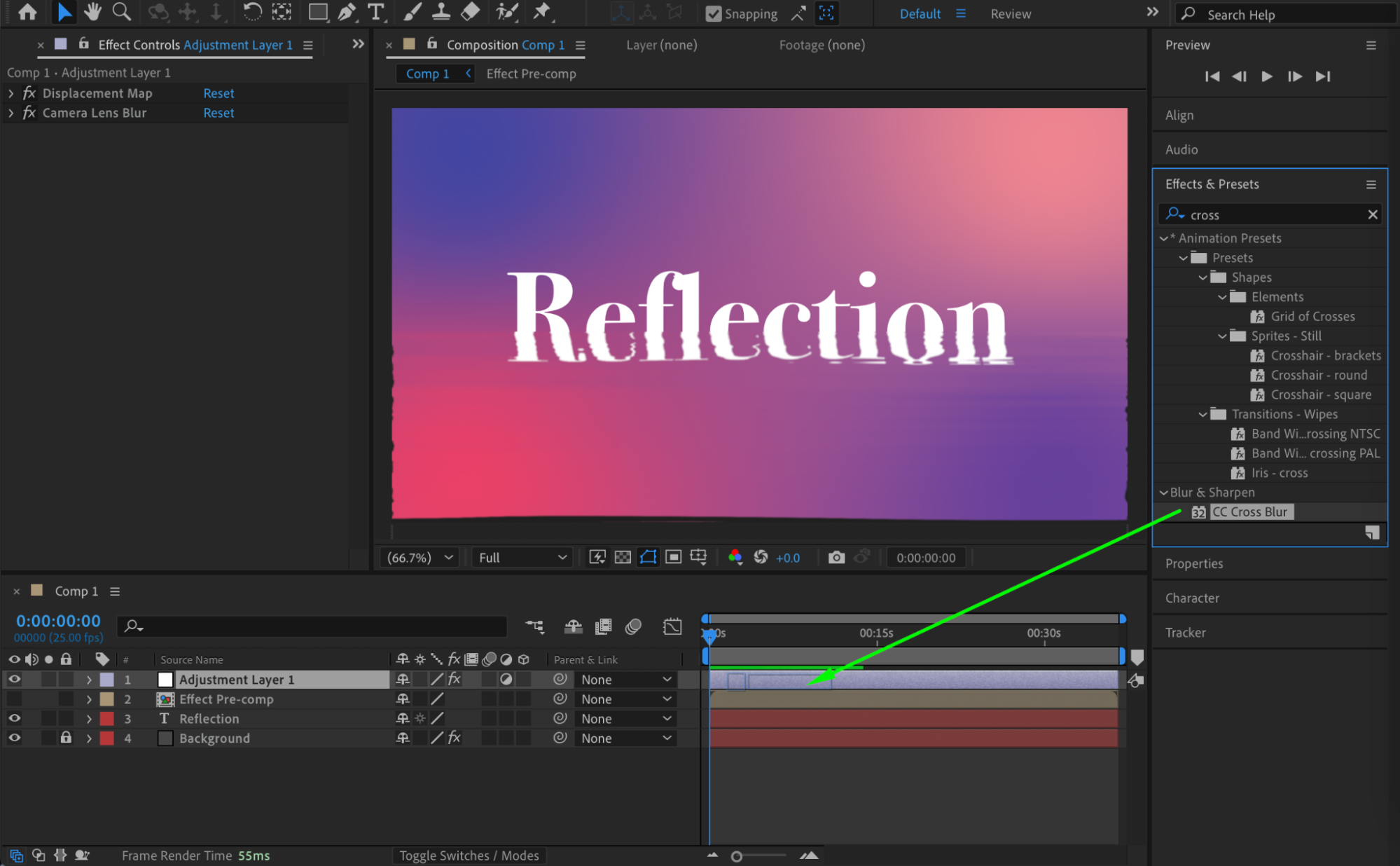Reset the Camera Lens Blur effect
This screenshot has width=1400, height=866.
point(219,113)
